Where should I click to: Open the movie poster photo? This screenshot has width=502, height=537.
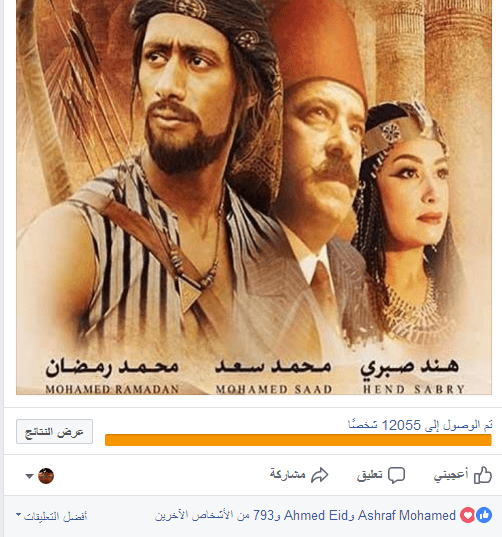click(x=254, y=197)
